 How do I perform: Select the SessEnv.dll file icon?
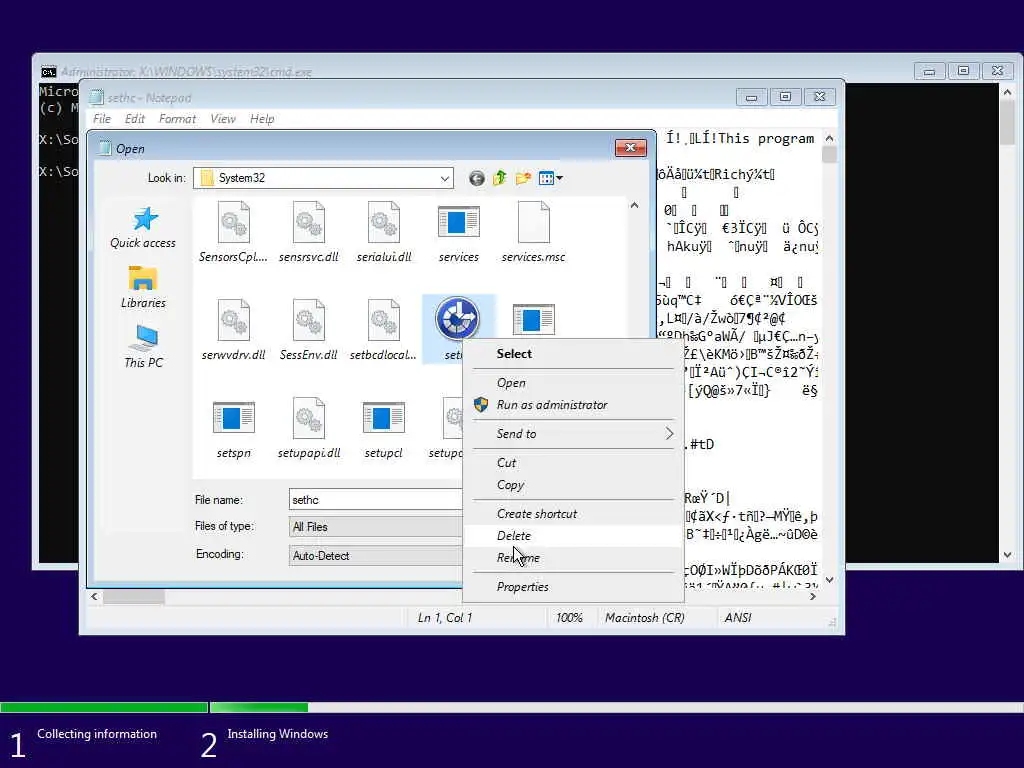pyautogui.click(x=308, y=321)
